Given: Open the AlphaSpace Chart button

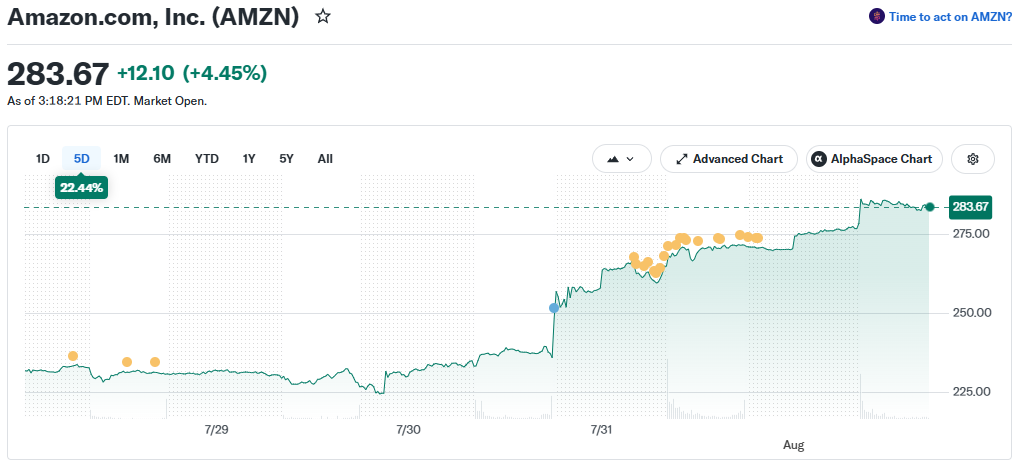Looking at the screenshot, I should pyautogui.click(x=874, y=159).
